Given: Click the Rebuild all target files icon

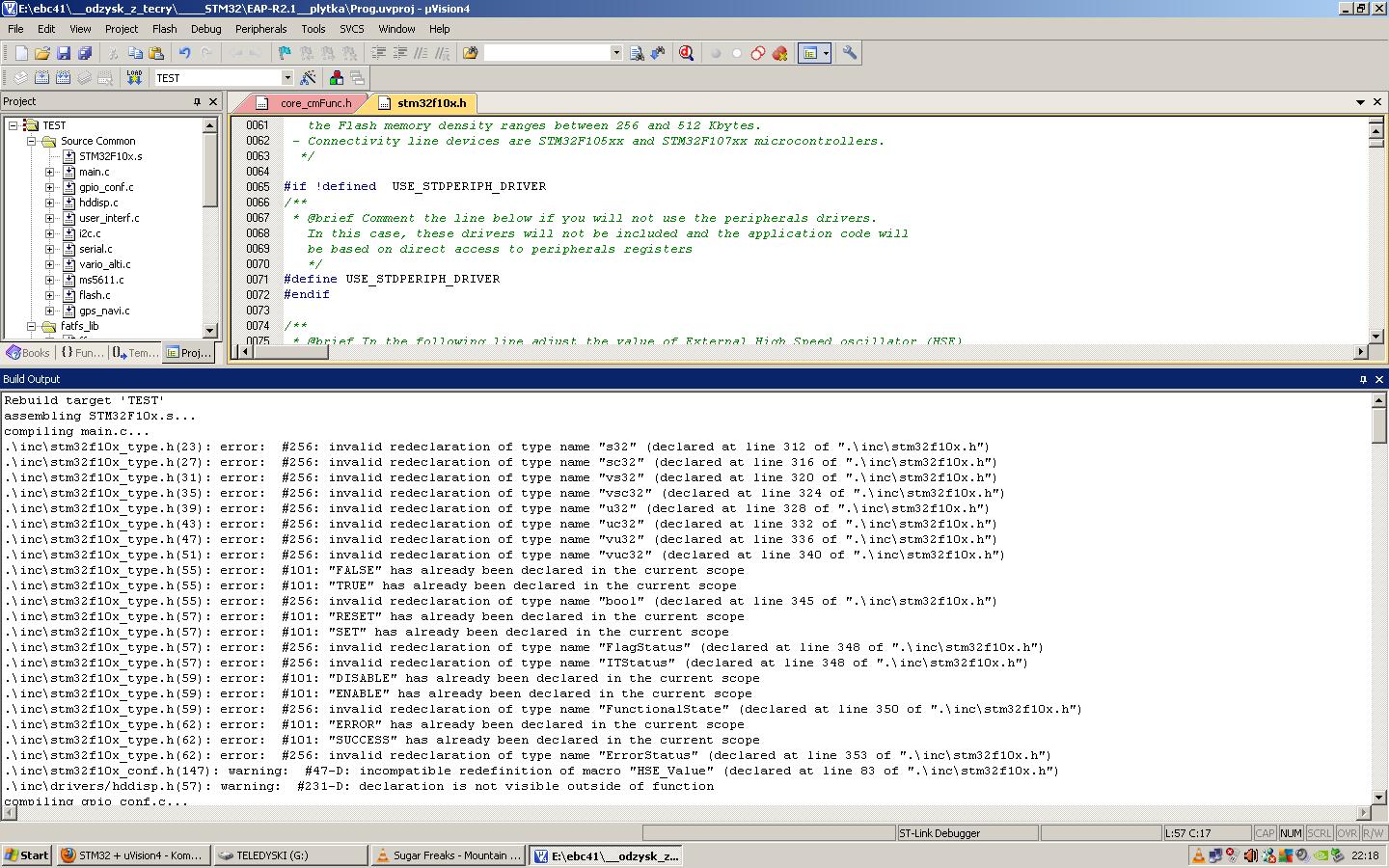Looking at the screenshot, I should point(64,77).
